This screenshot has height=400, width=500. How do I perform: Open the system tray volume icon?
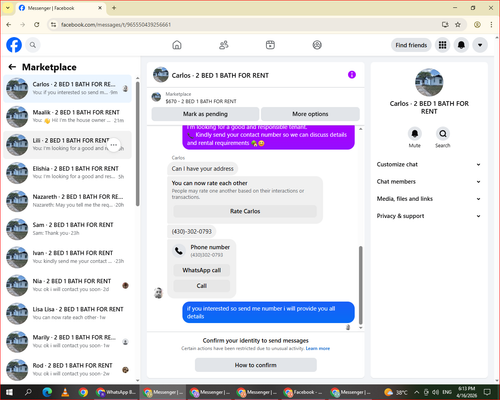(x=435, y=392)
